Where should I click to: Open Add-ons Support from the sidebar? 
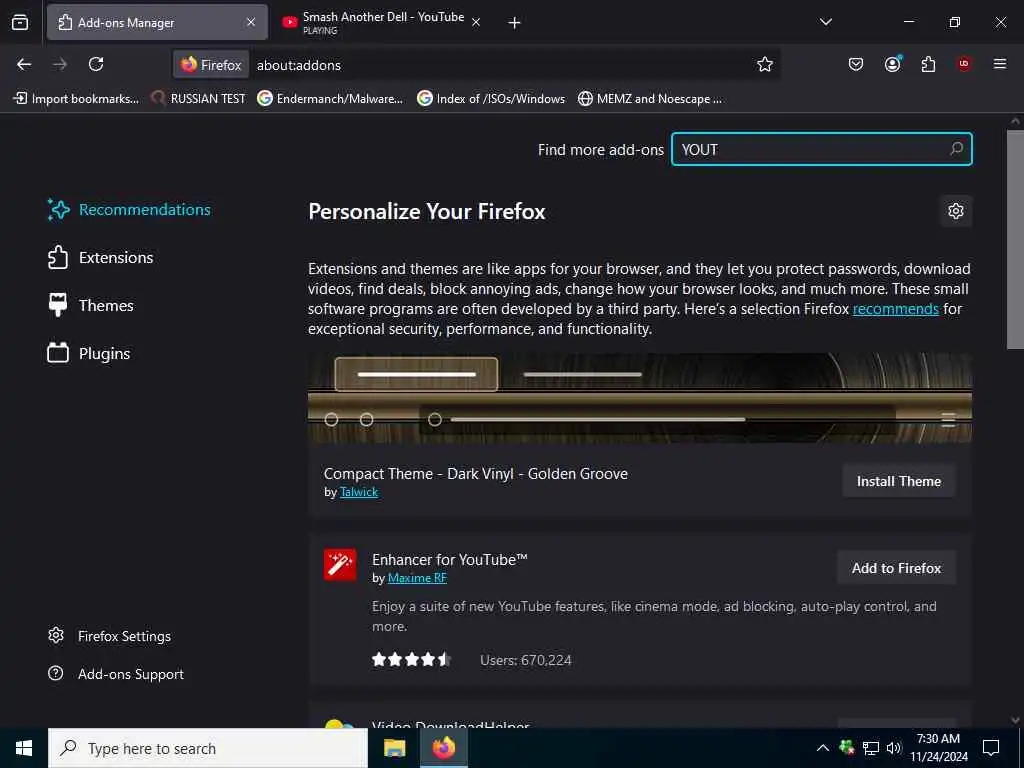click(x=116, y=674)
